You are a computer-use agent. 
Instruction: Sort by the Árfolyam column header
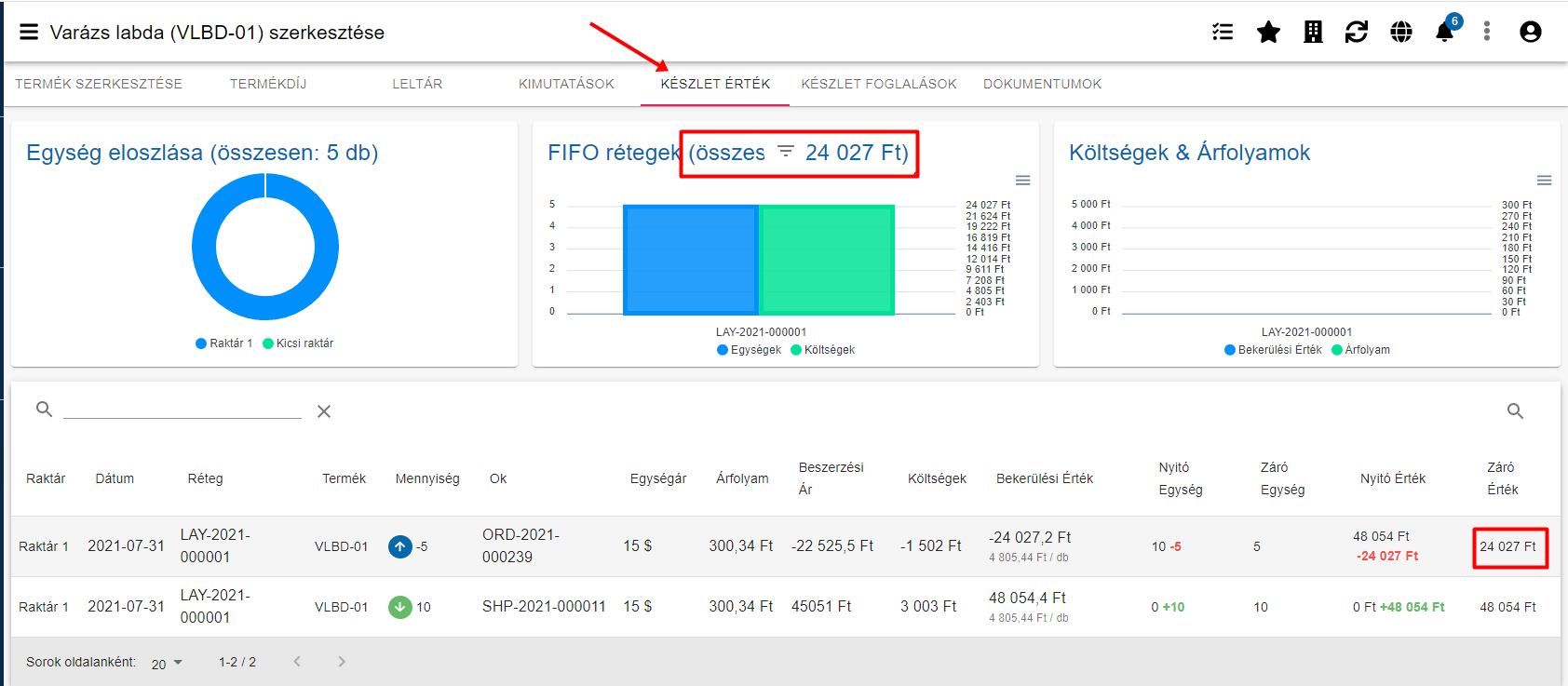(x=742, y=478)
